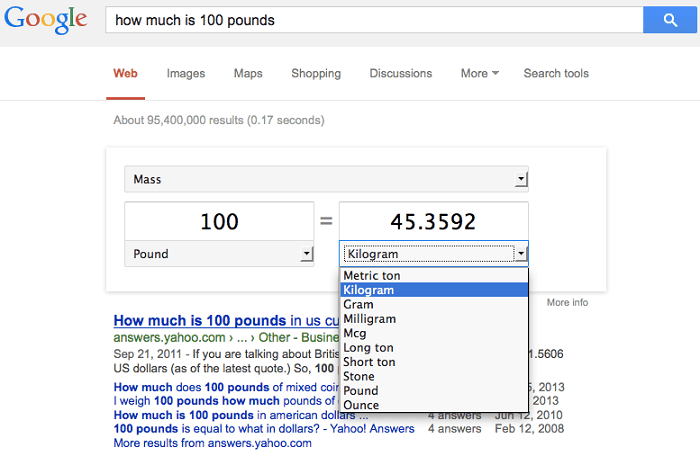Open '100 pounds is equal to what' link
The height and width of the screenshot is (456, 700).
tap(264, 429)
